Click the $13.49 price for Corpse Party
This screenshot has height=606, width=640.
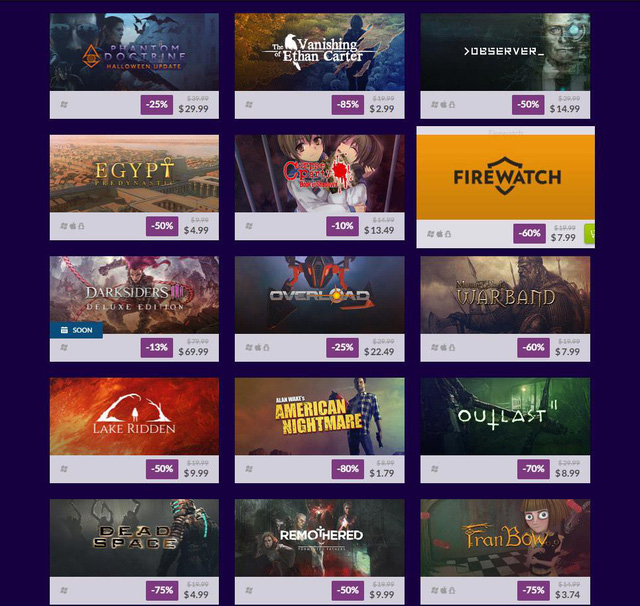[379, 231]
